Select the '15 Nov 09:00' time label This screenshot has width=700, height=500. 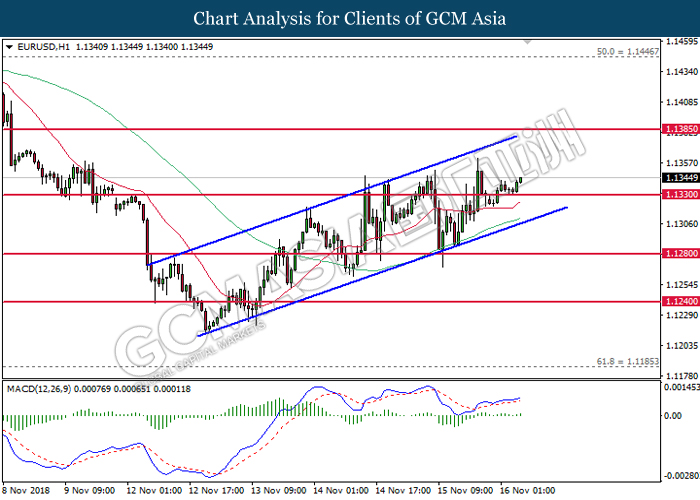pos(466,490)
